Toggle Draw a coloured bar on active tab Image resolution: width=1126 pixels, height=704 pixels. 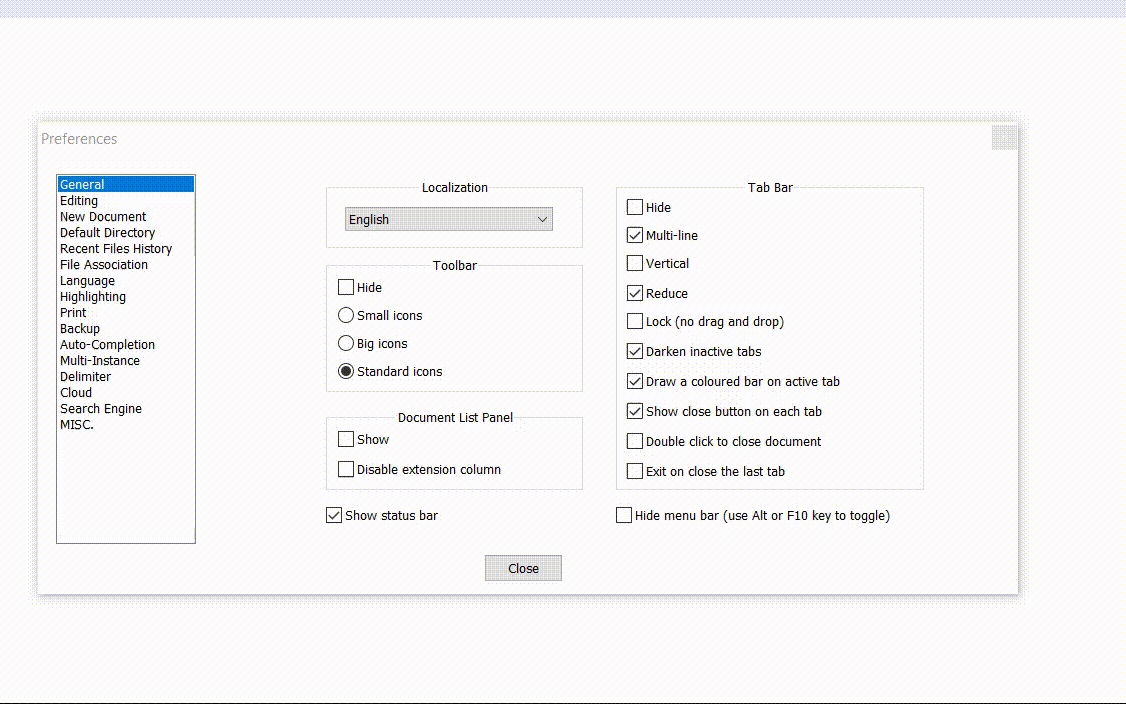pos(635,381)
